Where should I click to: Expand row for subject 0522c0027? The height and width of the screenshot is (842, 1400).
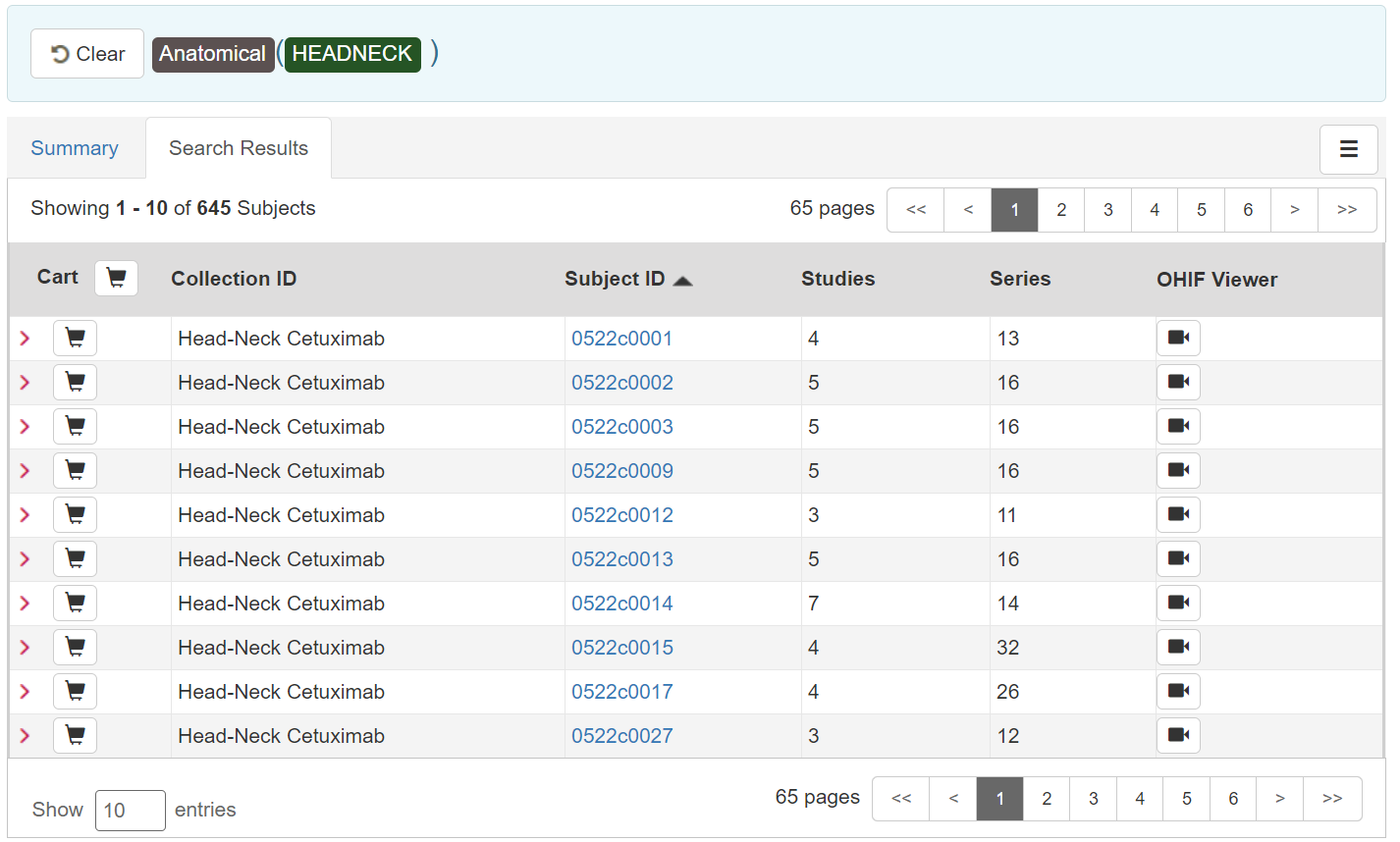[26, 736]
